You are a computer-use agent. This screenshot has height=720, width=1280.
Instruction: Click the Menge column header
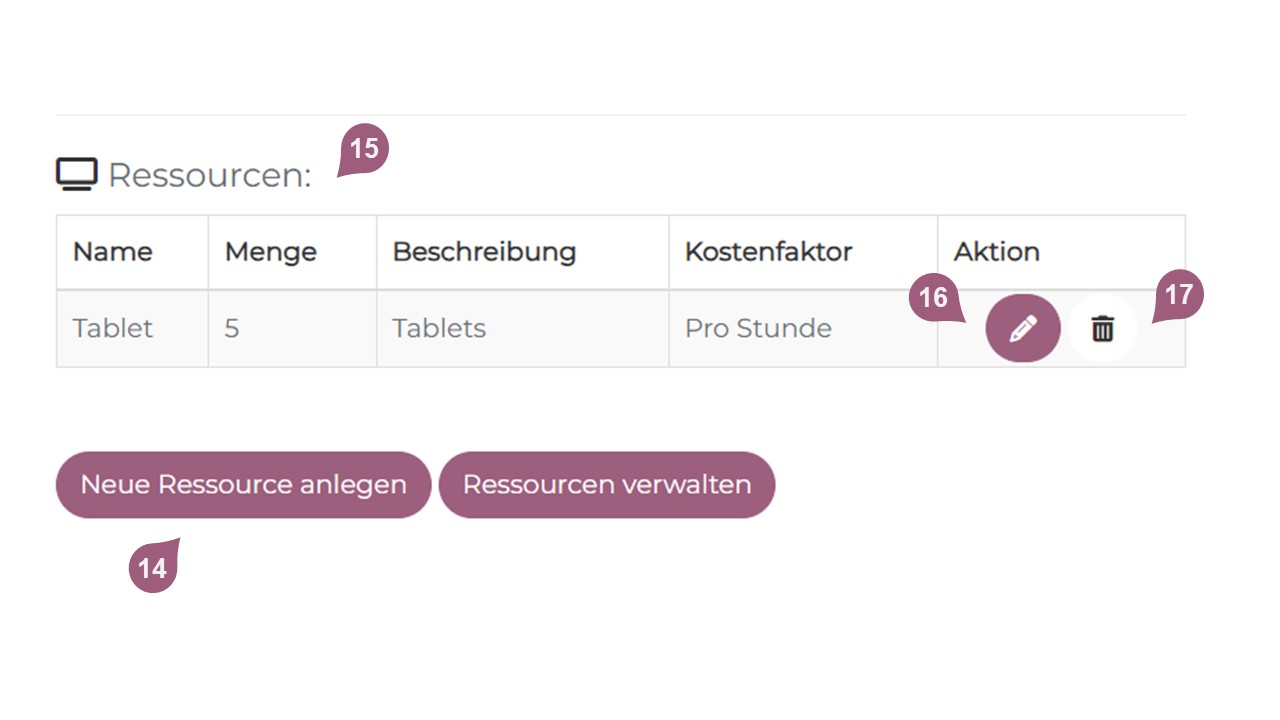click(270, 252)
